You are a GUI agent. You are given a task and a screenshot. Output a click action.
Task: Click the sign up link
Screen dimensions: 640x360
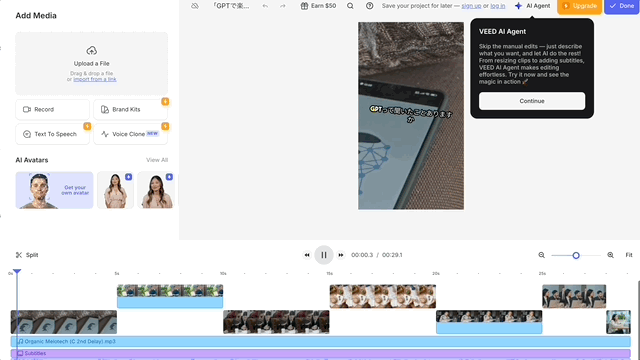tap(471, 6)
